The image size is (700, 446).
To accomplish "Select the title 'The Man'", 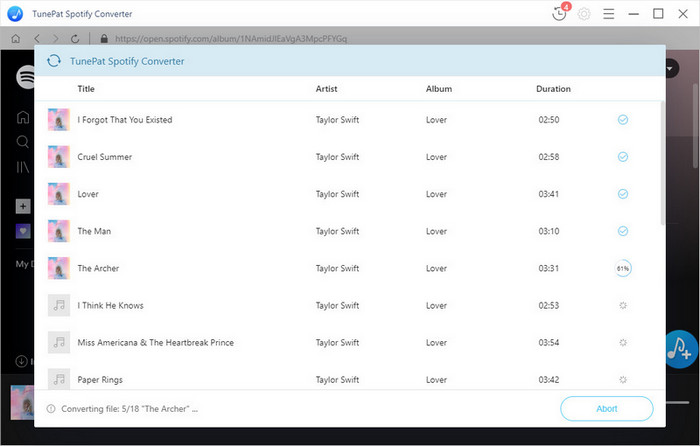I will 94,231.
